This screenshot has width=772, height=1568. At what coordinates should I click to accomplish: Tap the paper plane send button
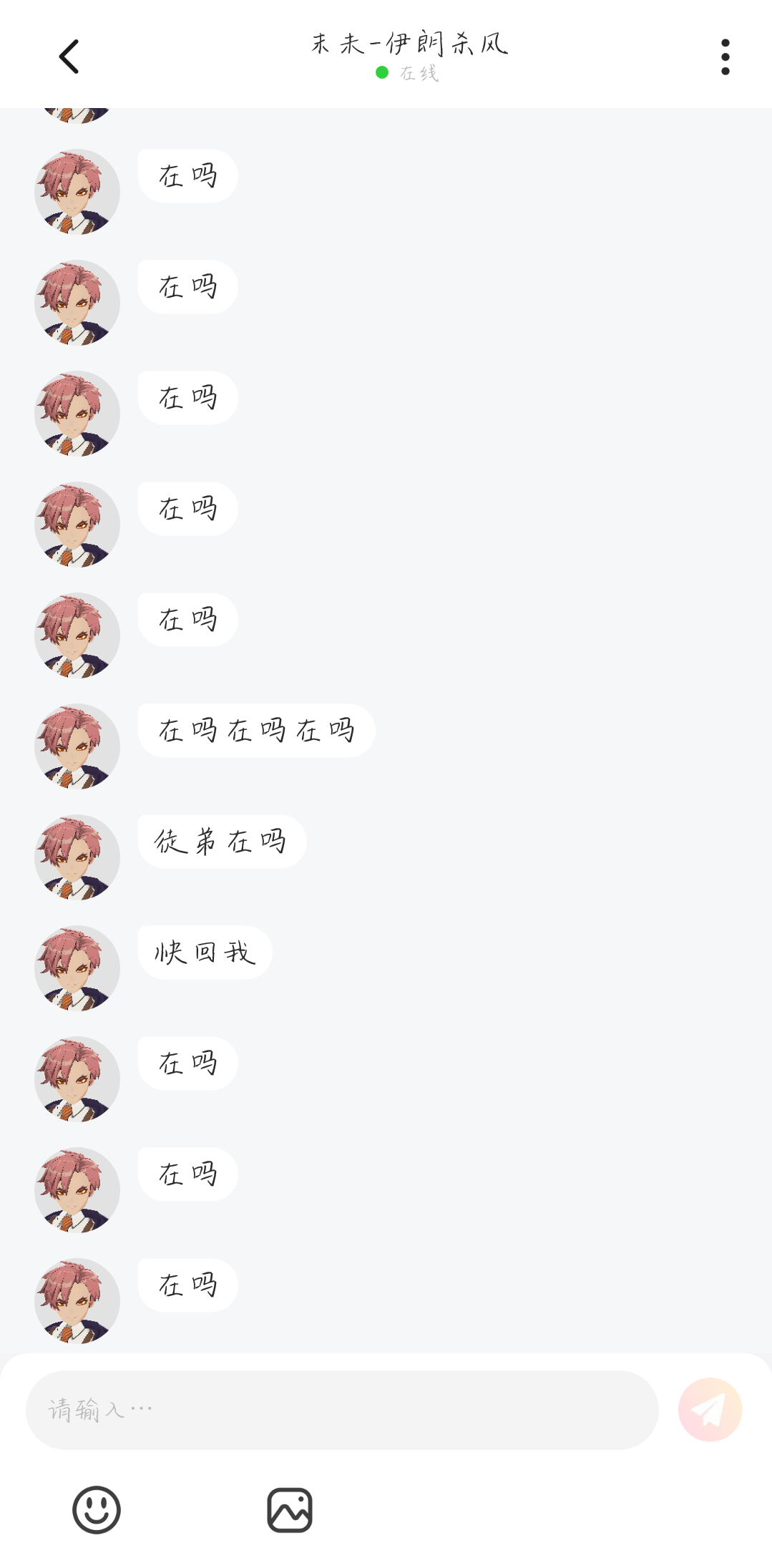click(710, 1409)
